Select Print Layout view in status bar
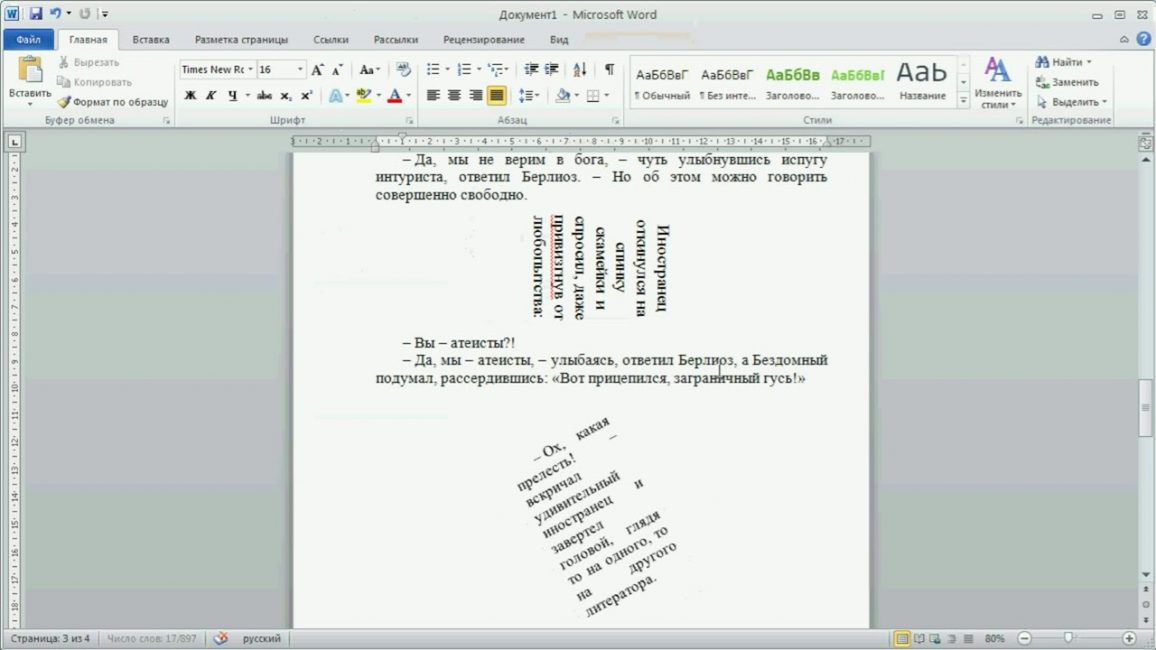 [902, 639]
